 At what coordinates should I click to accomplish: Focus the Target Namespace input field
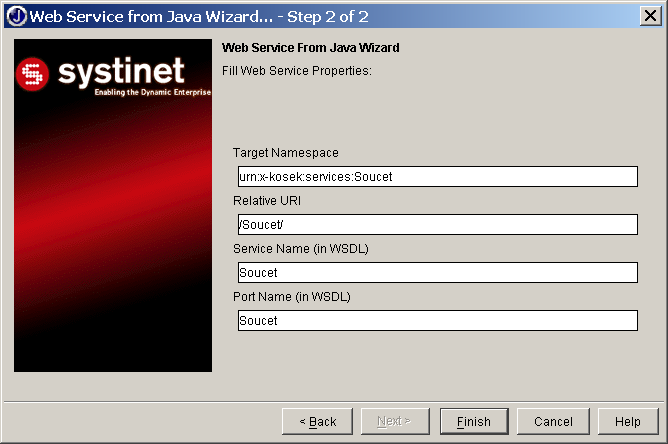438,176
